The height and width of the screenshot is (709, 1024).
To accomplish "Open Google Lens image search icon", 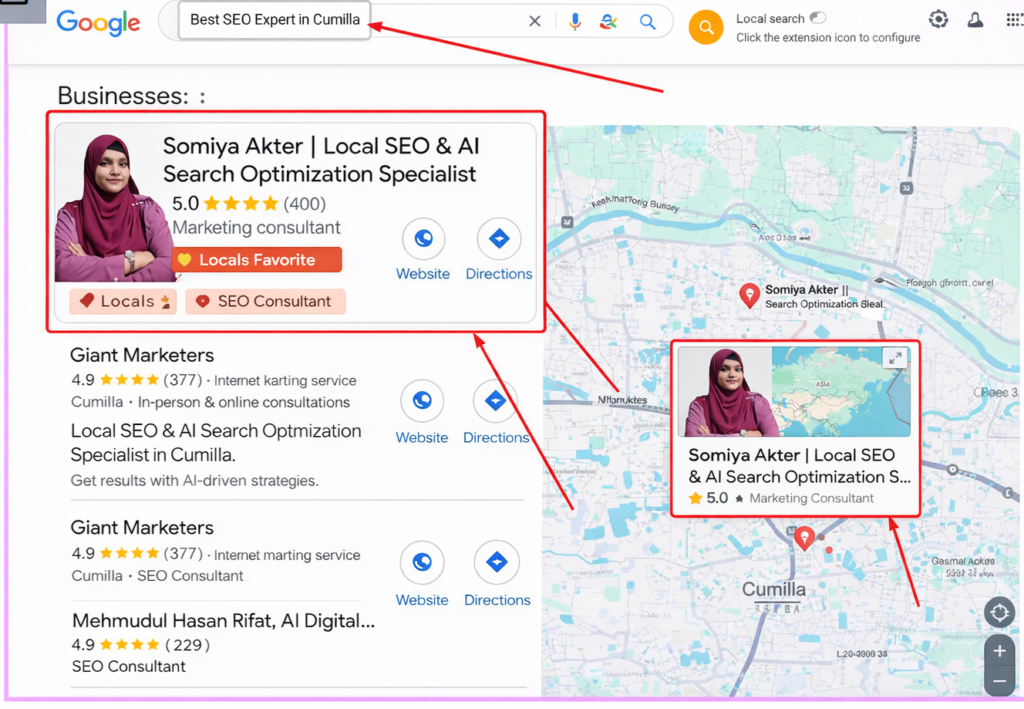I will click(608, 22).
